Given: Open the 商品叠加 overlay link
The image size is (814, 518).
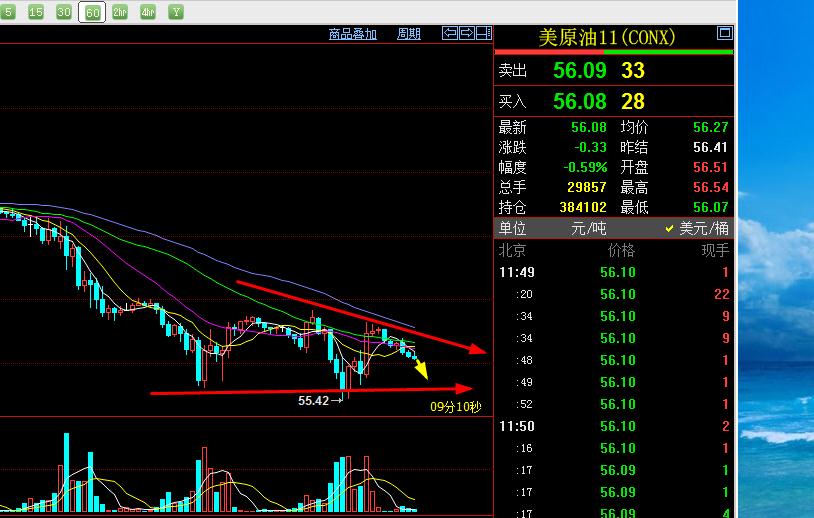Looking at the screenshot, I should (x=352, y=34).
